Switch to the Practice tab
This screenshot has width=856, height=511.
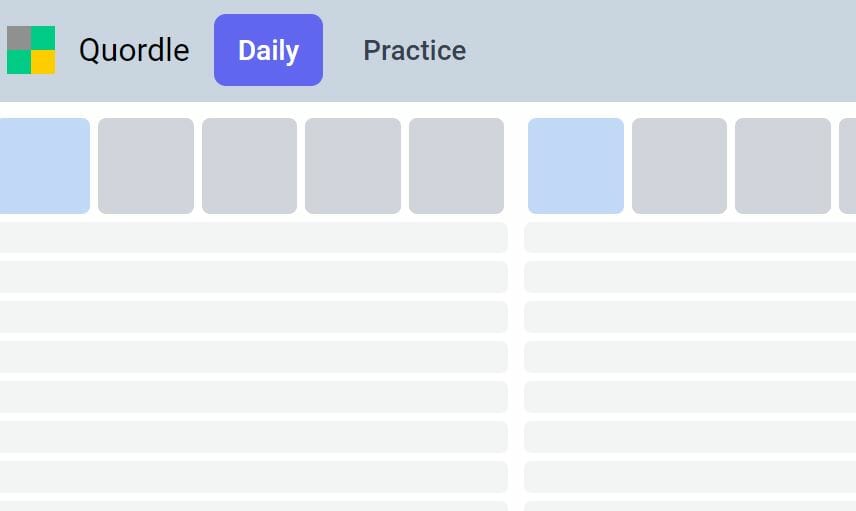pos(414,50)
